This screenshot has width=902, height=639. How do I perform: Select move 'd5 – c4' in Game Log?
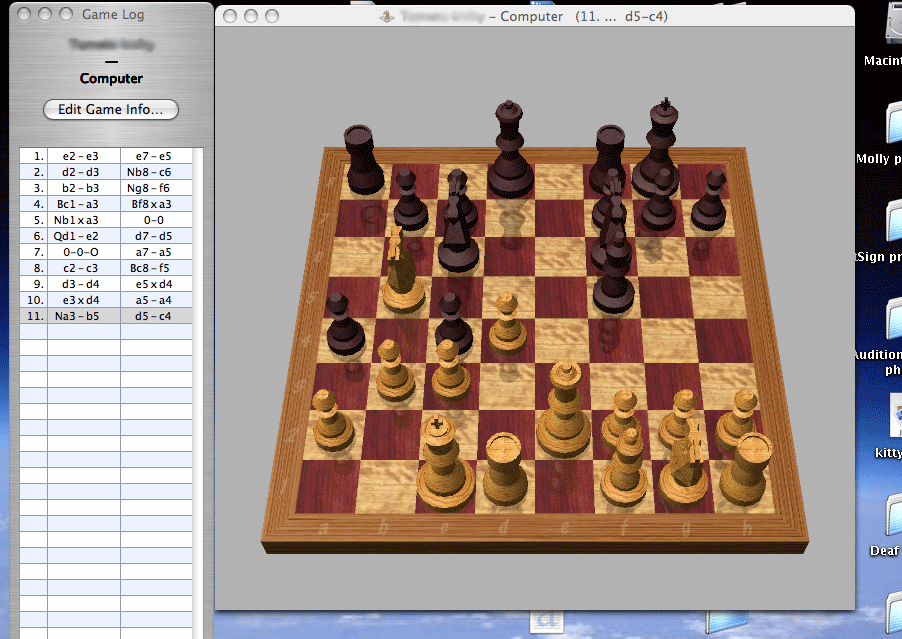pos(153,317)
